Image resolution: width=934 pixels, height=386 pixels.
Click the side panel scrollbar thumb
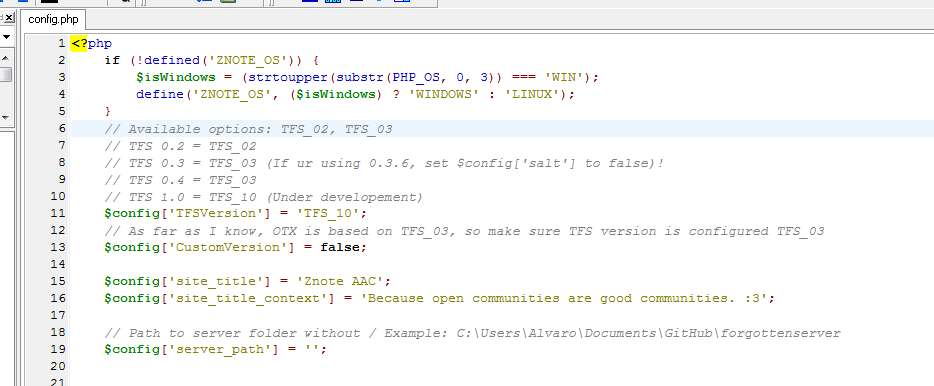tap(5, 74)
